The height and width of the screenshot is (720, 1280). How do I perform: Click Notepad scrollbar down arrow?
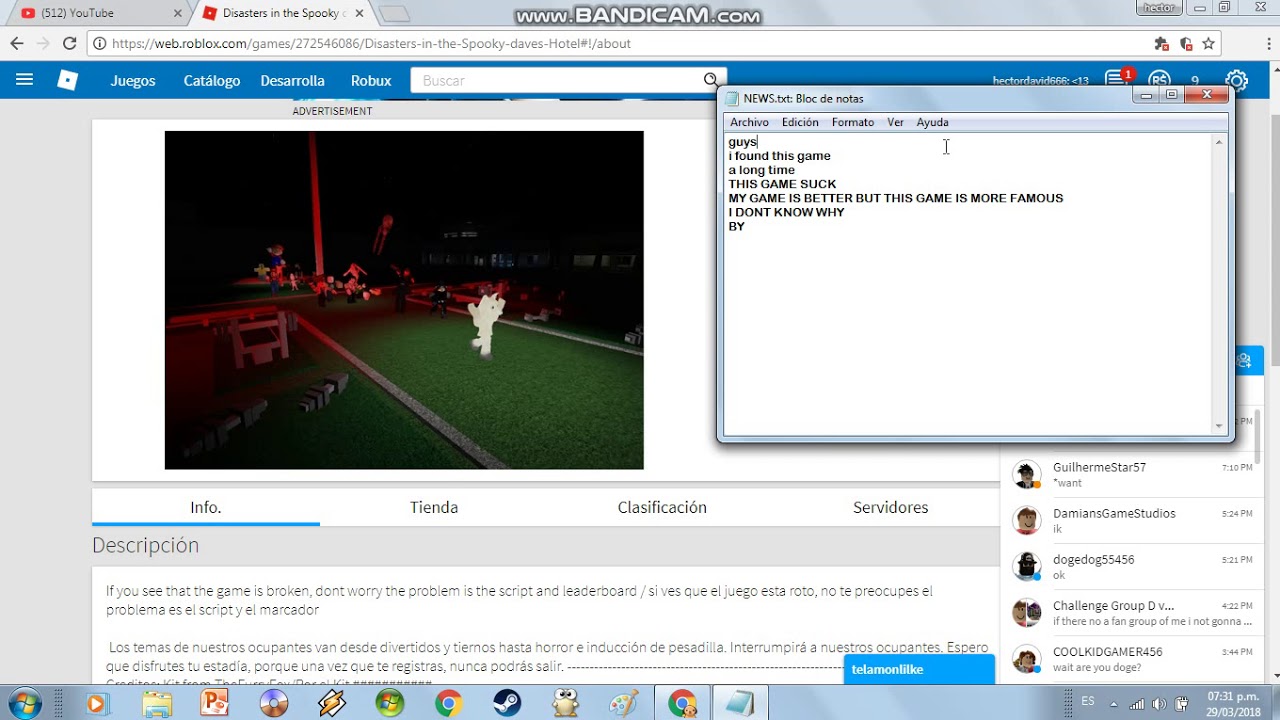tap(1219, 427)
